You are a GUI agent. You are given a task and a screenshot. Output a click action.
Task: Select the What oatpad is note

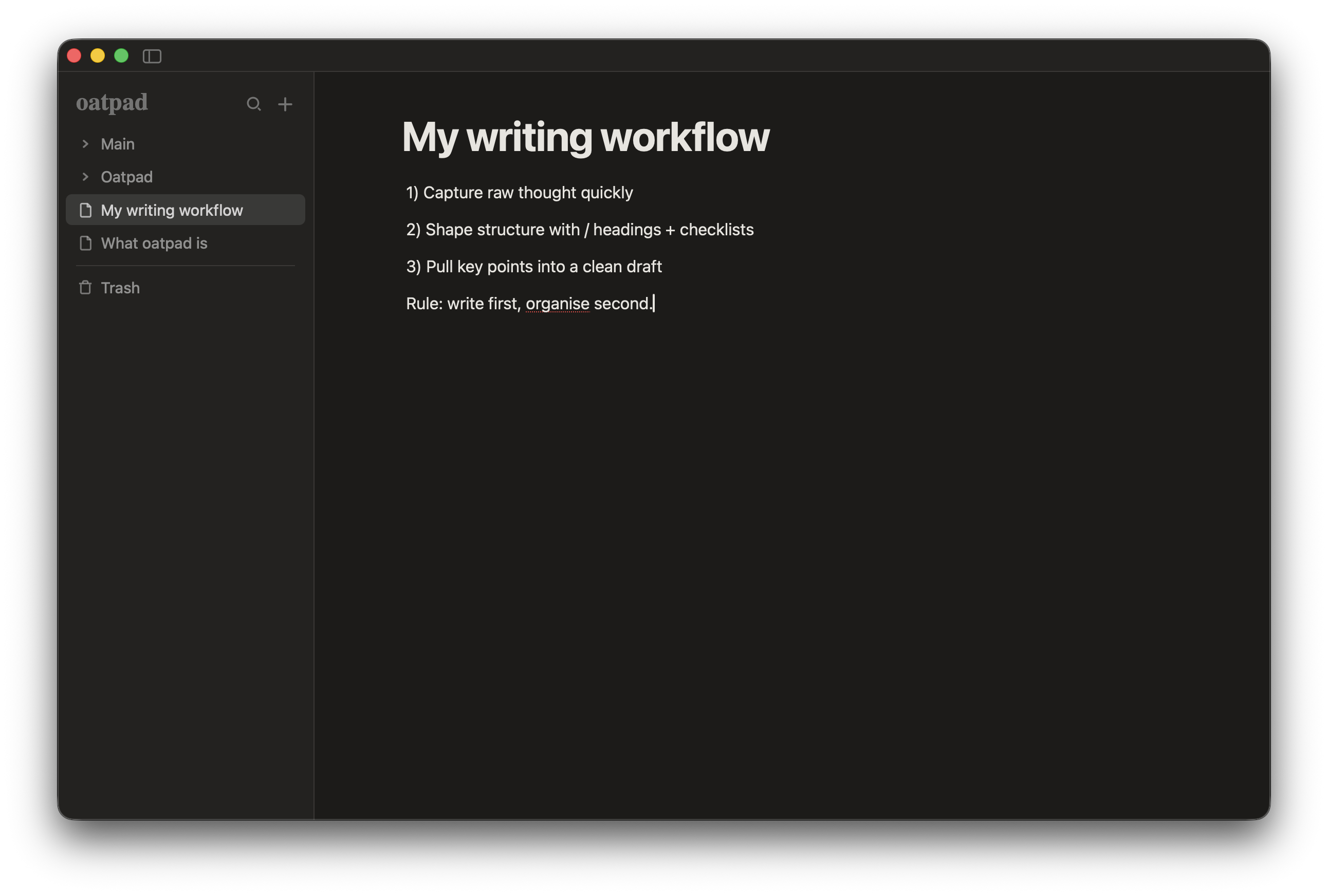[x=153, y=244]
